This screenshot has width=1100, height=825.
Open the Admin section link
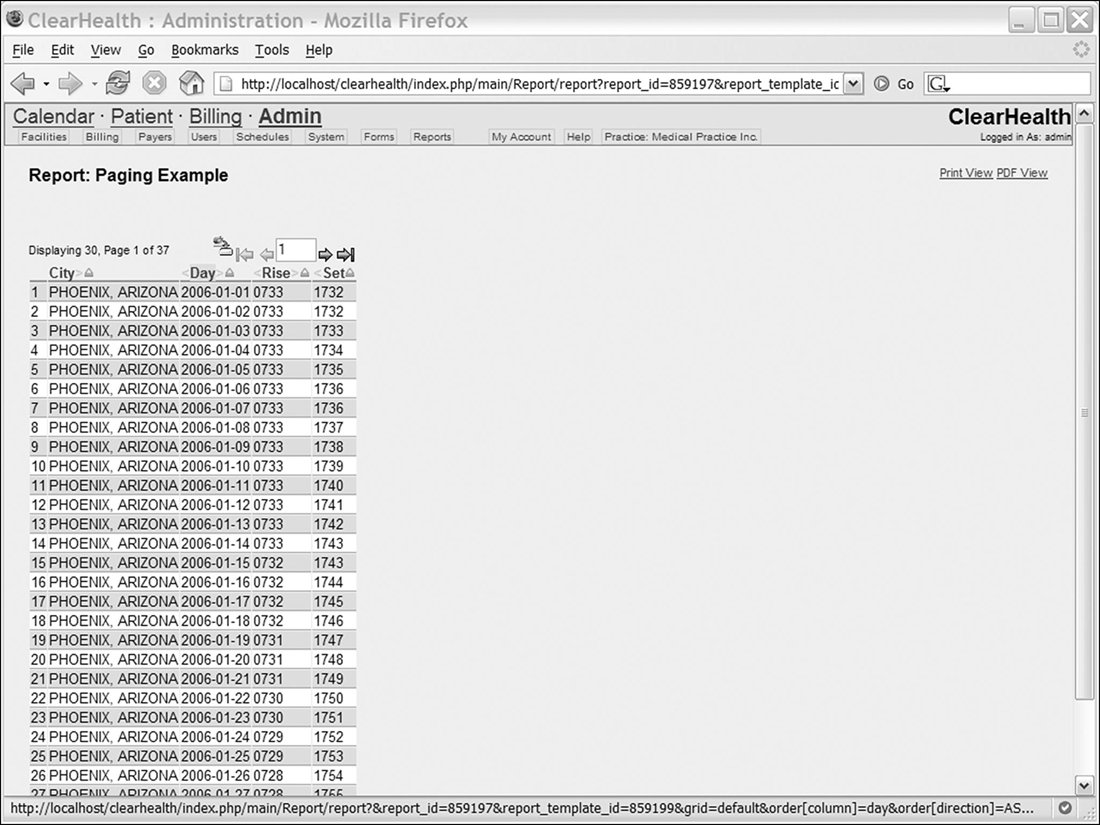[x=290, y=116]
